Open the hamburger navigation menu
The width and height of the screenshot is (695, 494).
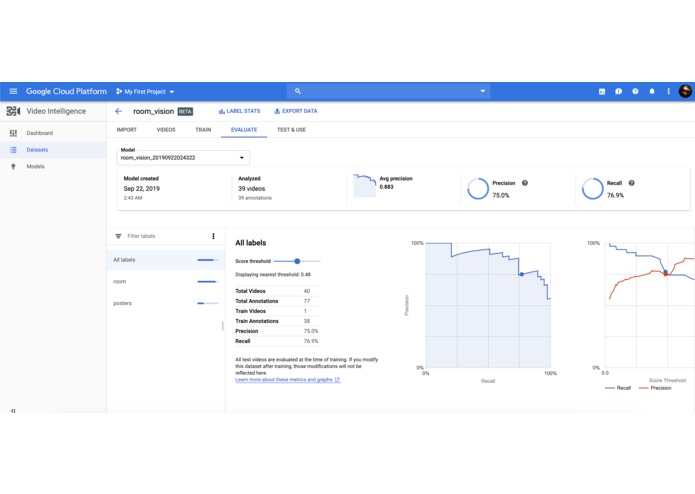click(x=13, y=91)
